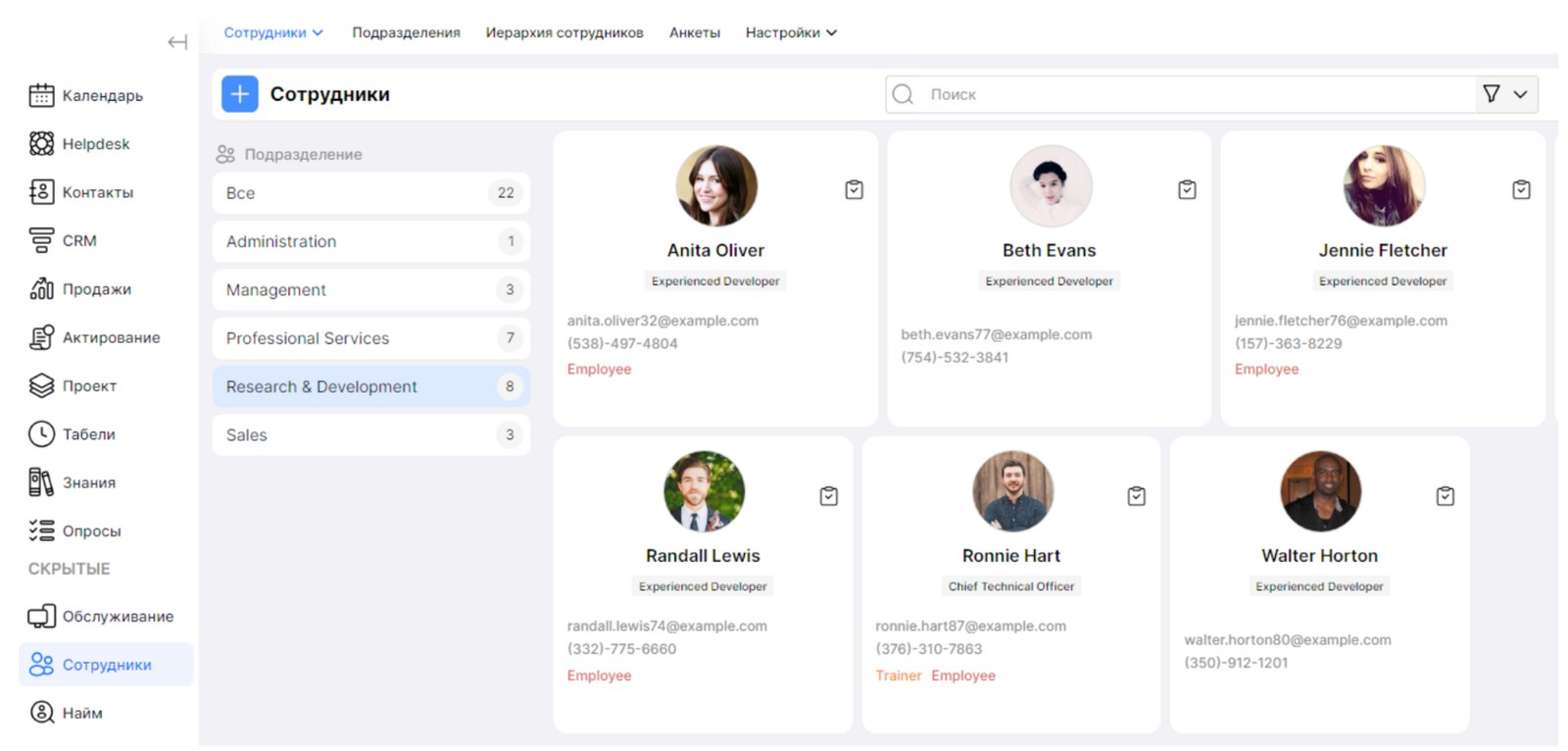This screenshot has width=1568, height=751.
Task: Open Walter Horton's profile photo
Action: [x=1320, y=491]
